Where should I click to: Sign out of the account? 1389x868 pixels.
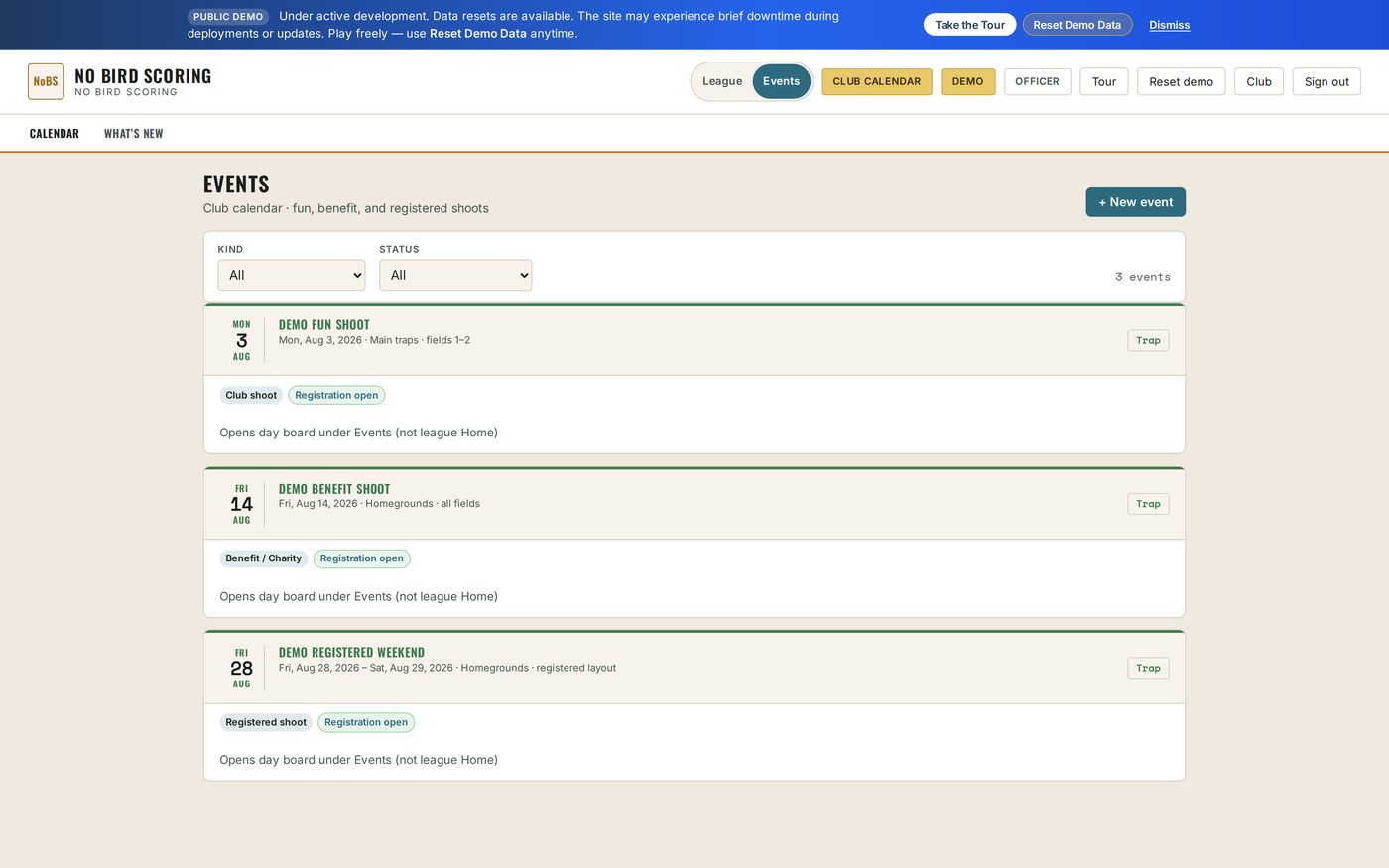click(1326, 81)
